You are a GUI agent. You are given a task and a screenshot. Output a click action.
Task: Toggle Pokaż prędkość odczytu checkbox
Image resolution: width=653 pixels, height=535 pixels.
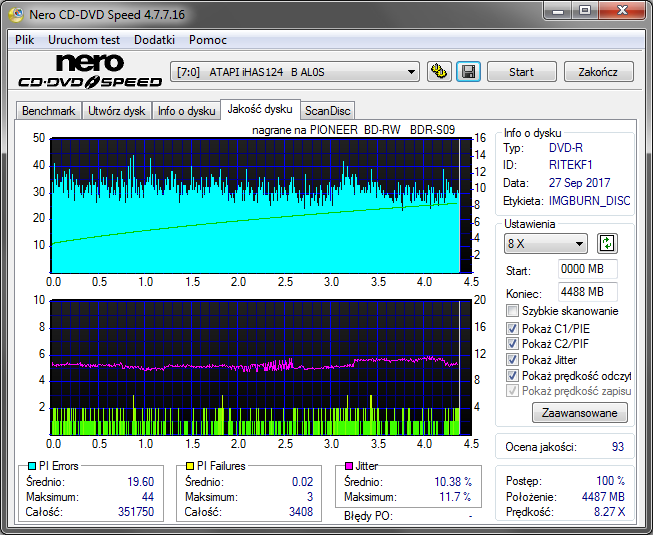pyautogui.click(x=512, y=376)
